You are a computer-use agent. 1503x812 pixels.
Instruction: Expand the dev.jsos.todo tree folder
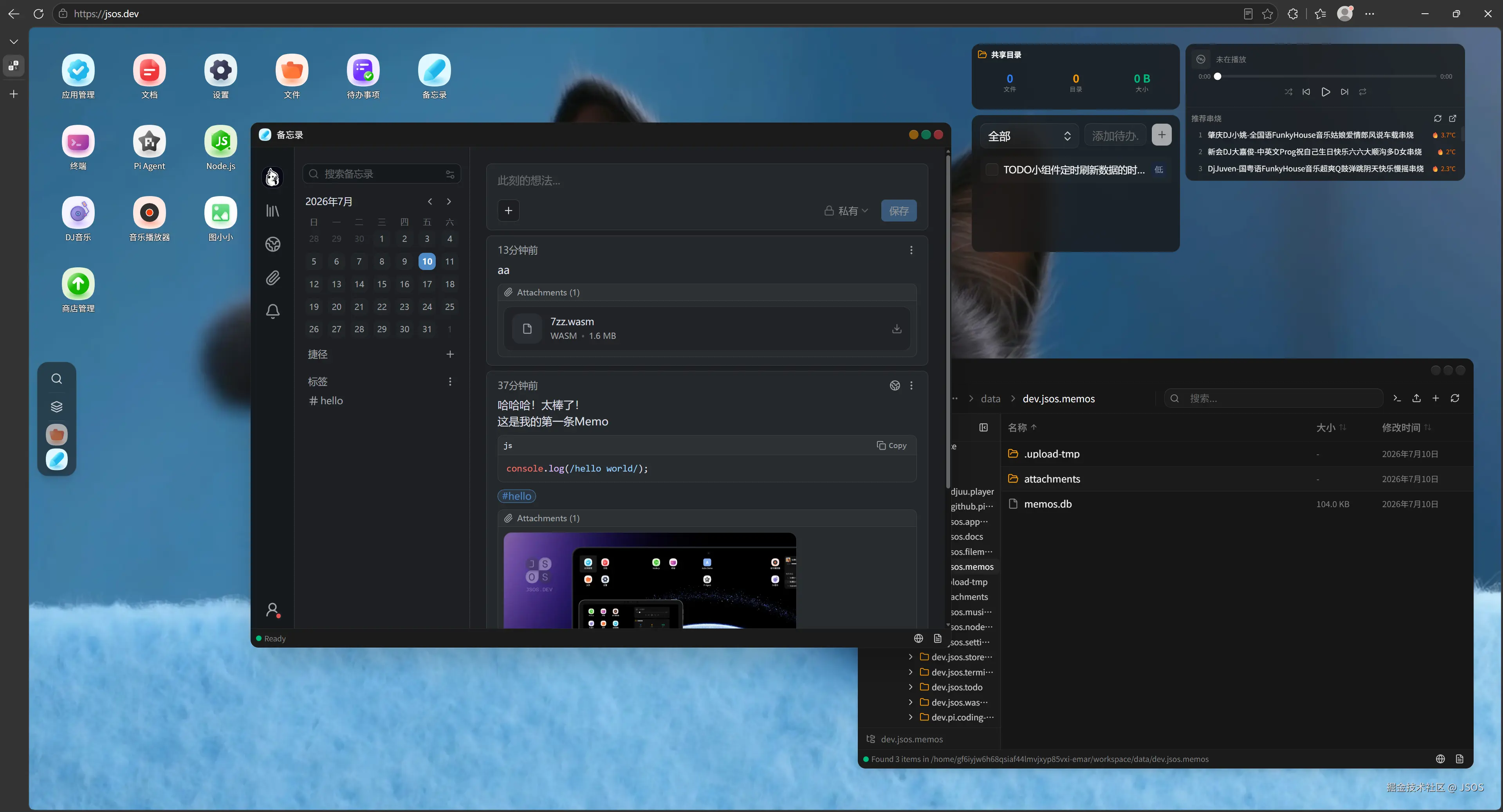tap(910, 687)
